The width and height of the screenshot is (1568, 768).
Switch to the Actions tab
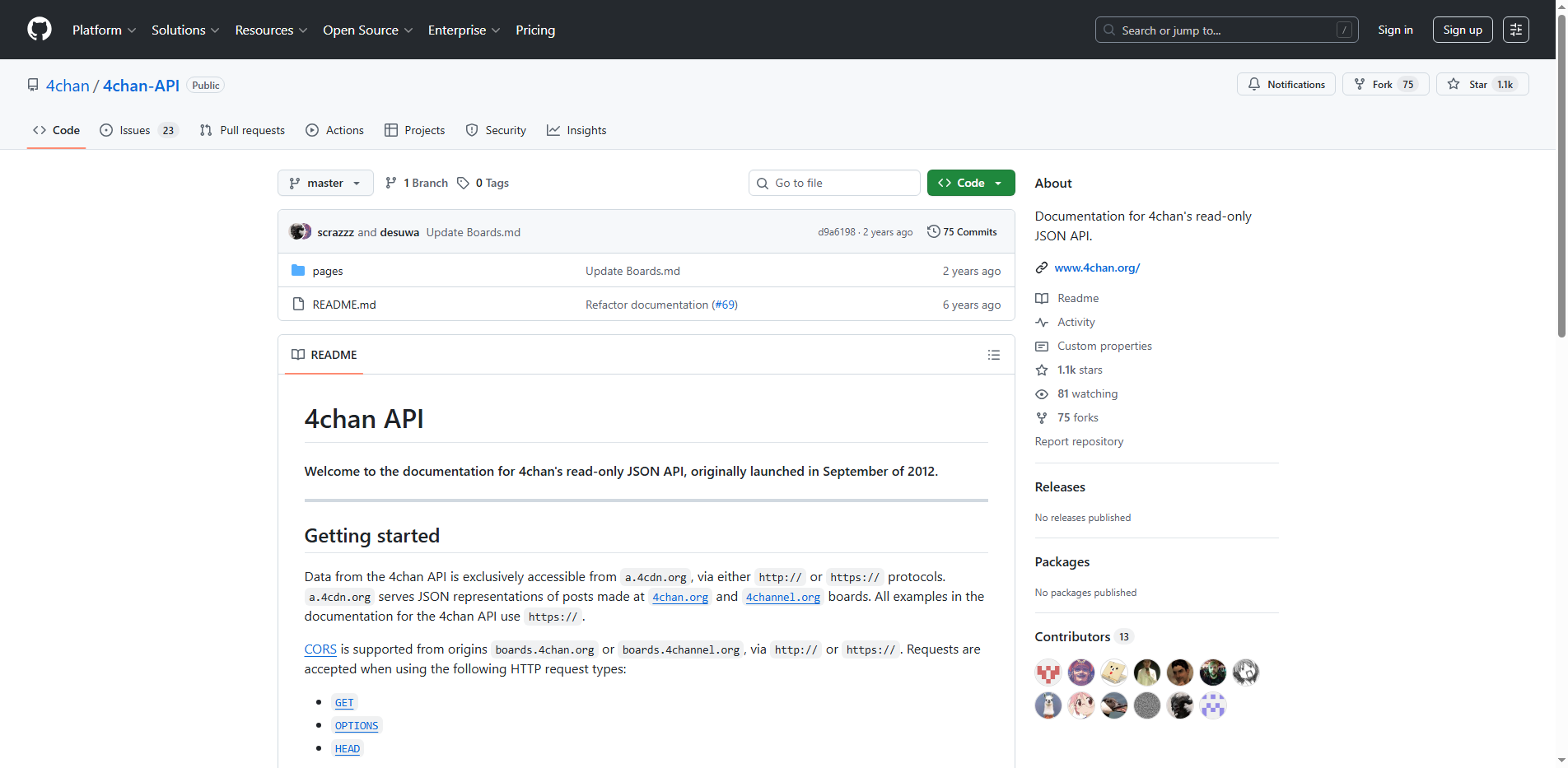pyautogui.click(x=334, y=130)
